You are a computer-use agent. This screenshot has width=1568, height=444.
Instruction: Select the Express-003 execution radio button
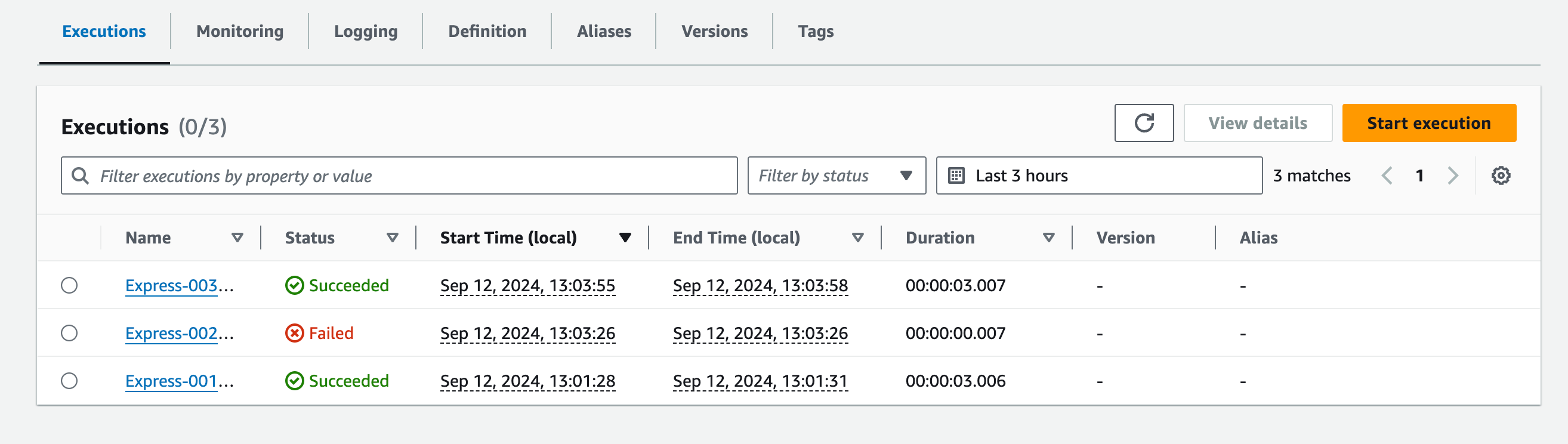pyautogui.click(x=69, y=286)
